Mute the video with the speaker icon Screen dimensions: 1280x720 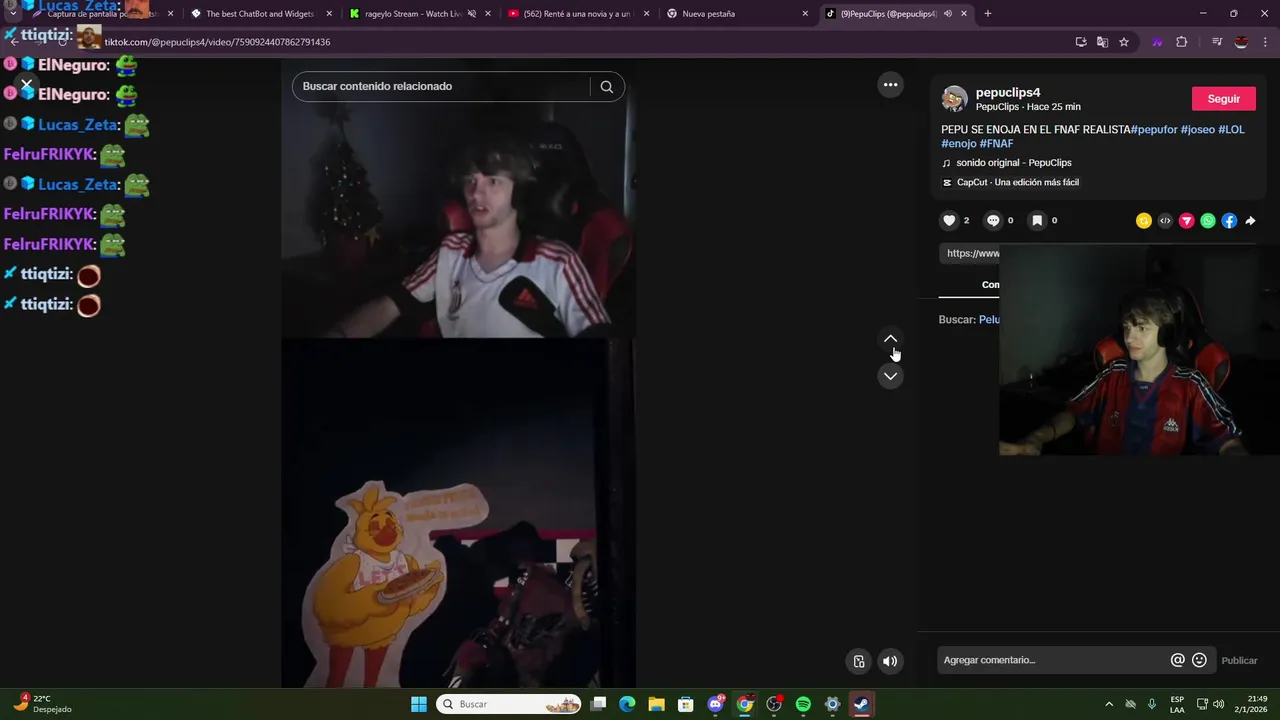click(890, 661)
